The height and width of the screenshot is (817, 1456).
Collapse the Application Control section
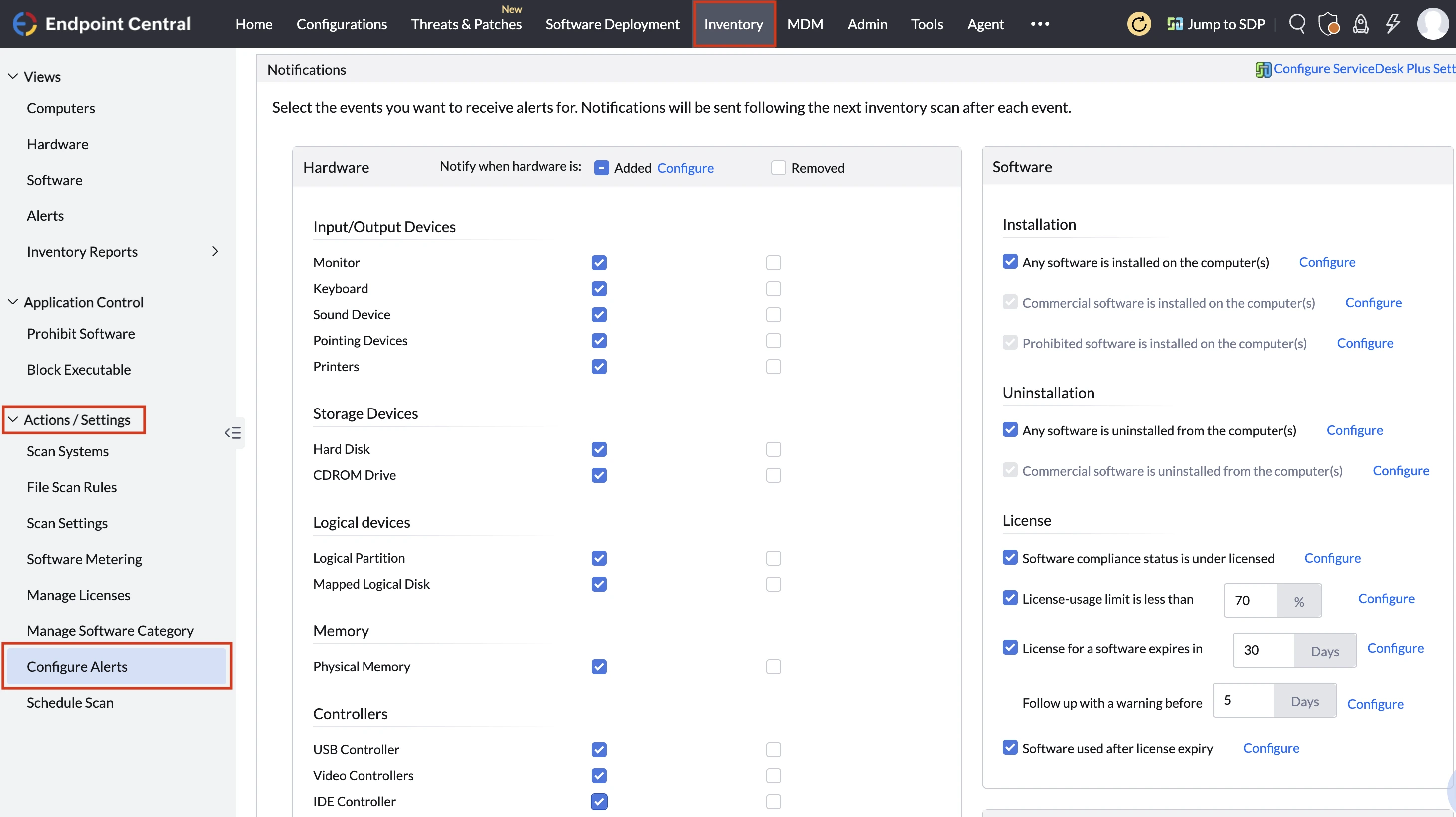coord(12,302)
